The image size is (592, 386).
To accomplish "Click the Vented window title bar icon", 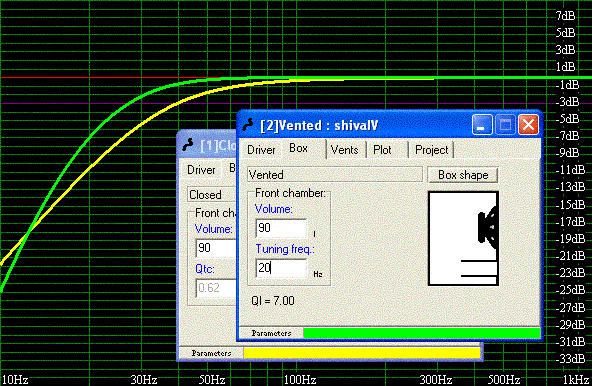I will [x=248, y=125].
